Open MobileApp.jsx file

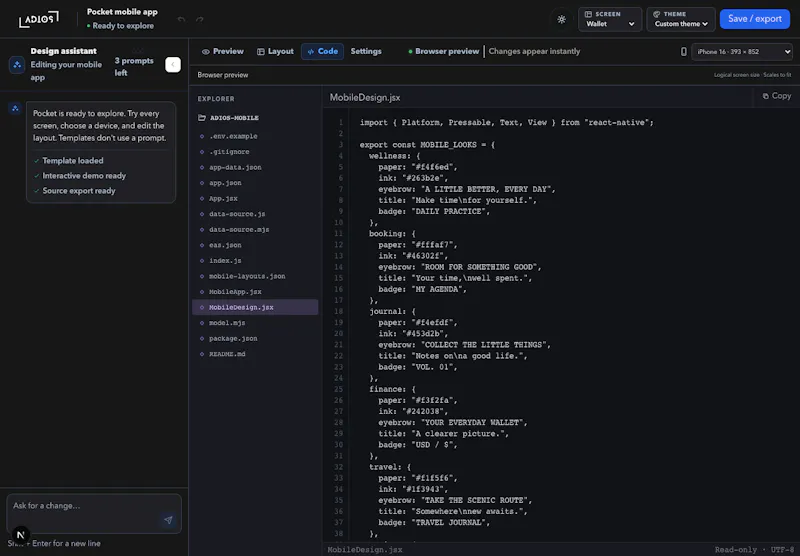tap(255, 292)
